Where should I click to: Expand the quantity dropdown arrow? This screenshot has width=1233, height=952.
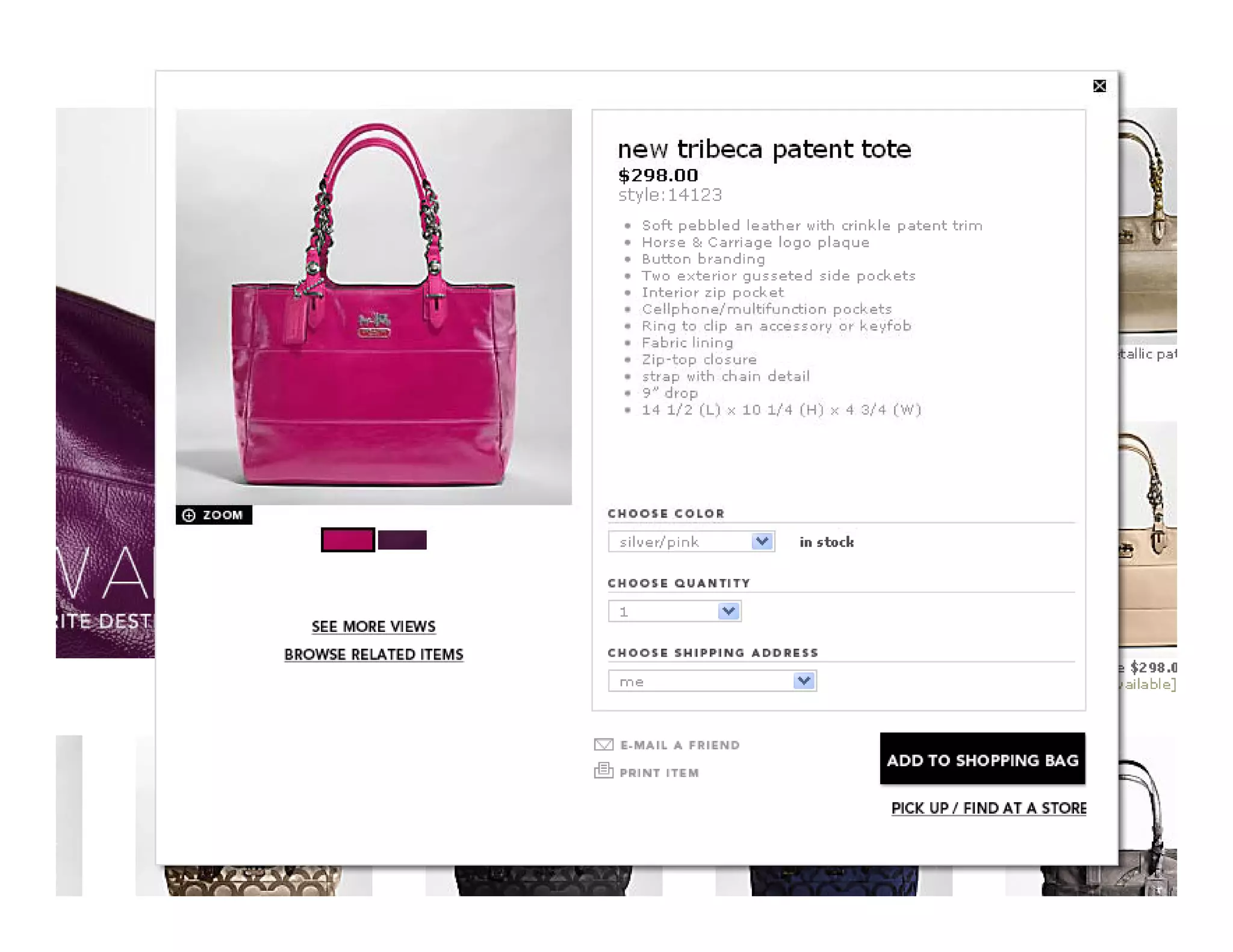coord(728,611)
